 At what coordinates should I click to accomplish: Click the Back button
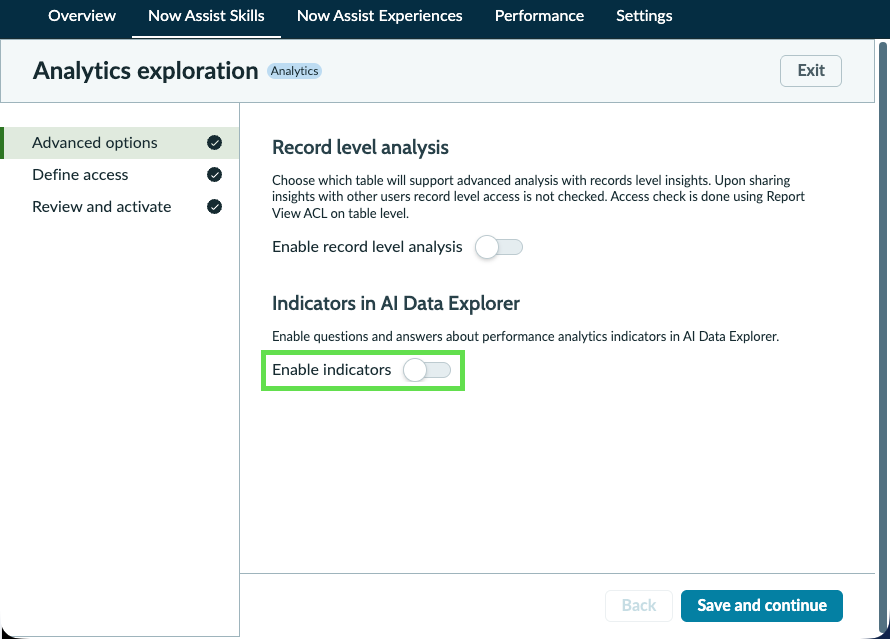(639, 606)
